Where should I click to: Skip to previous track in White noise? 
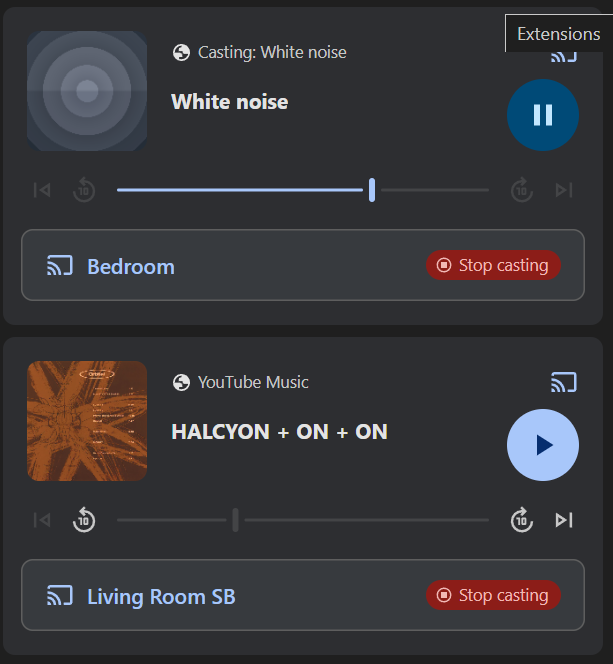[42, 190]
